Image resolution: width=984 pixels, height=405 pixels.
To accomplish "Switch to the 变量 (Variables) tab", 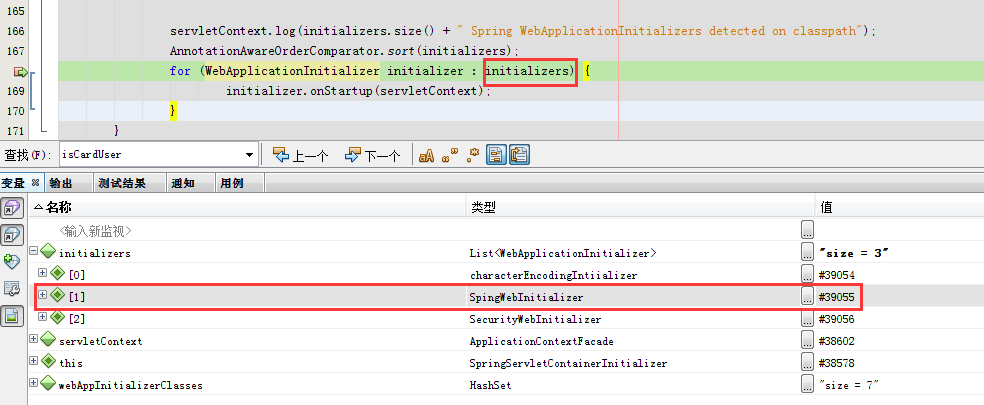I will click(x=15, y=183).
